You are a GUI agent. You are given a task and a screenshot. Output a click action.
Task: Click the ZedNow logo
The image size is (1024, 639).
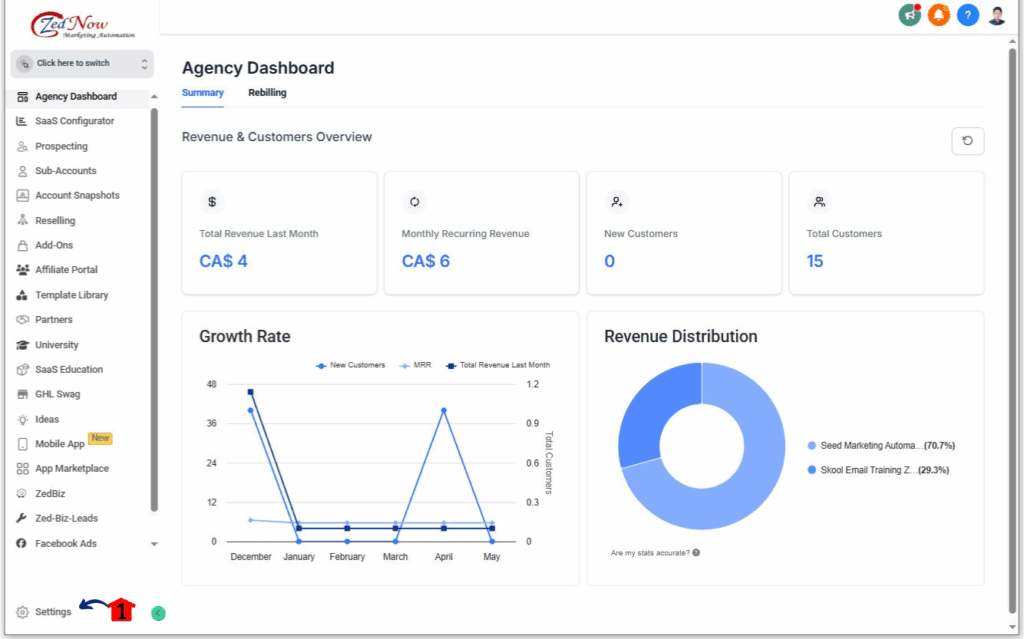click(x=70, y=25)
